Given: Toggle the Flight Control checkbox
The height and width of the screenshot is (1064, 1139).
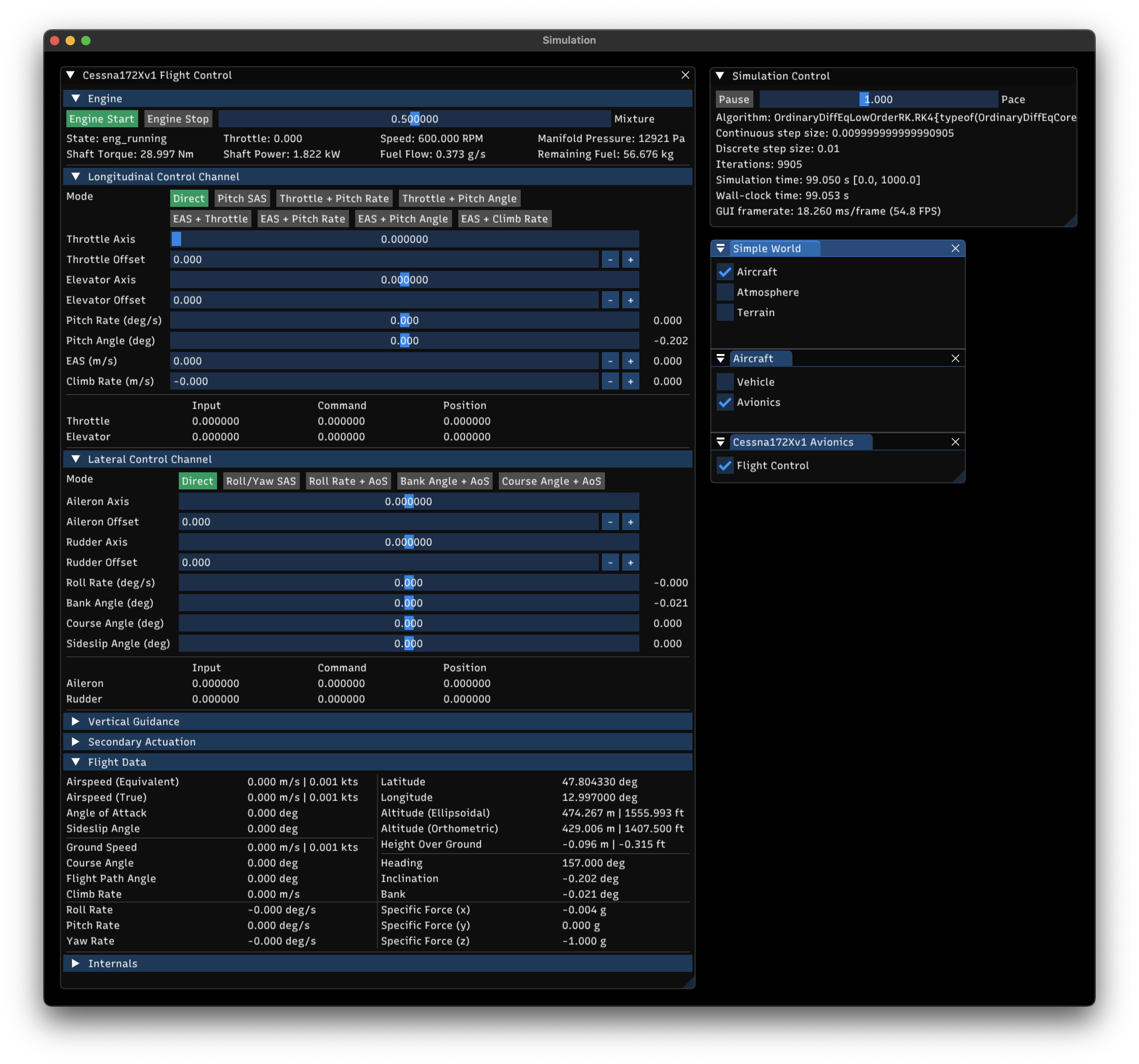Looking at the screenshot, I should pos(725,465).
